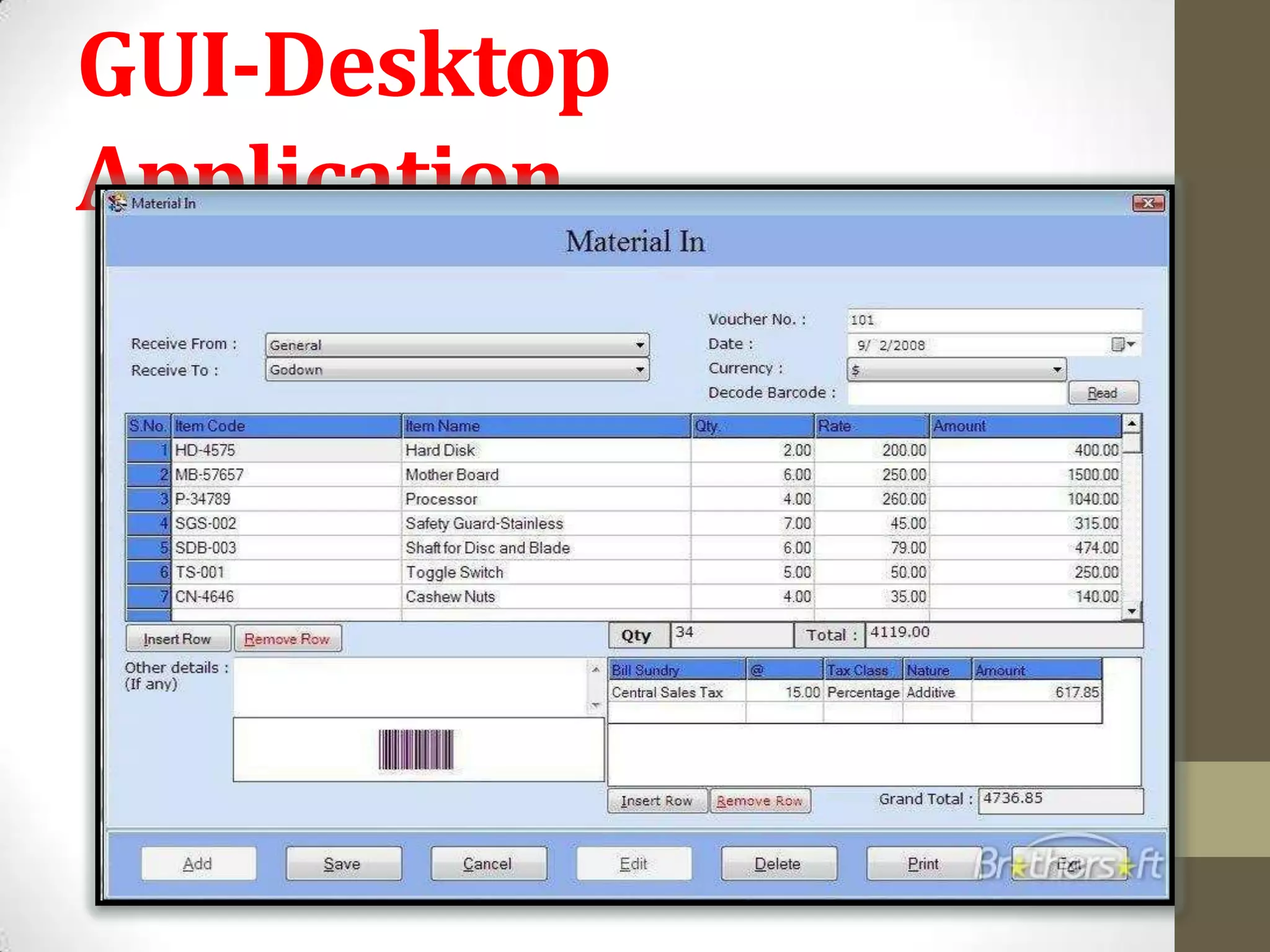
Task: Click the Voucher No. field
Action: (x=994, y=320)
